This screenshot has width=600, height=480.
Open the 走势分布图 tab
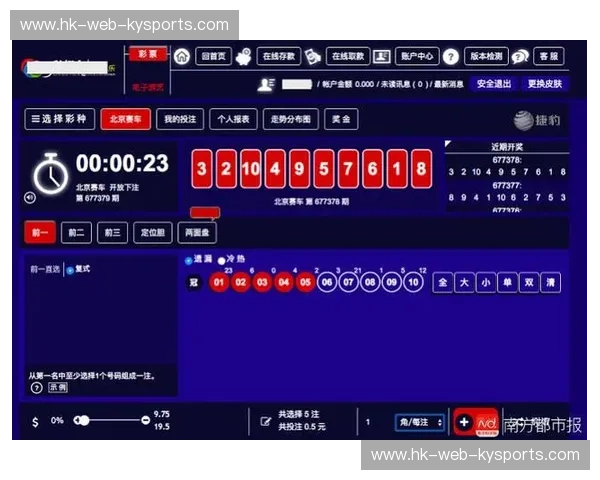(x=291, y=119)
